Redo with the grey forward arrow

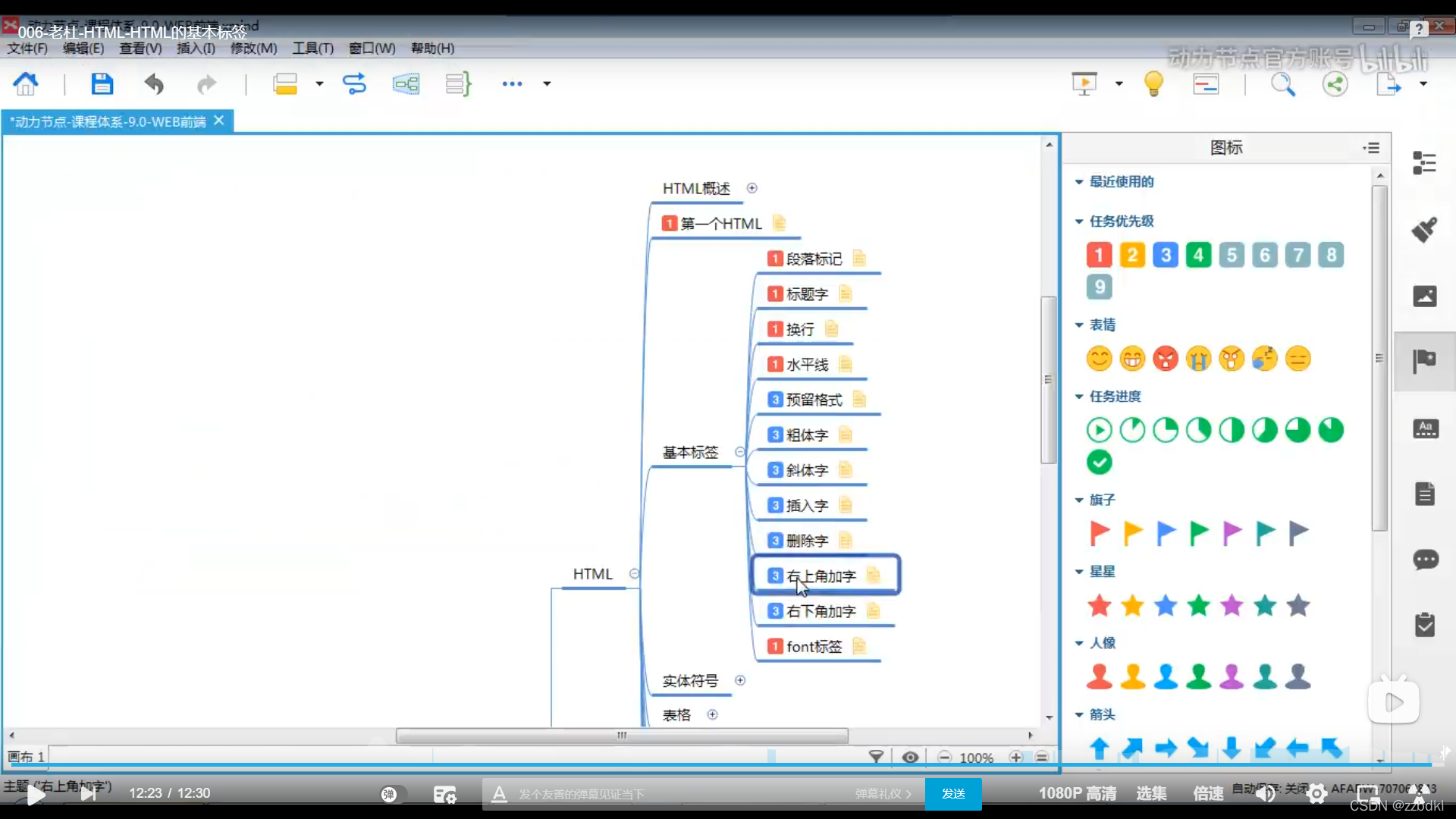[x=206, y=83]
